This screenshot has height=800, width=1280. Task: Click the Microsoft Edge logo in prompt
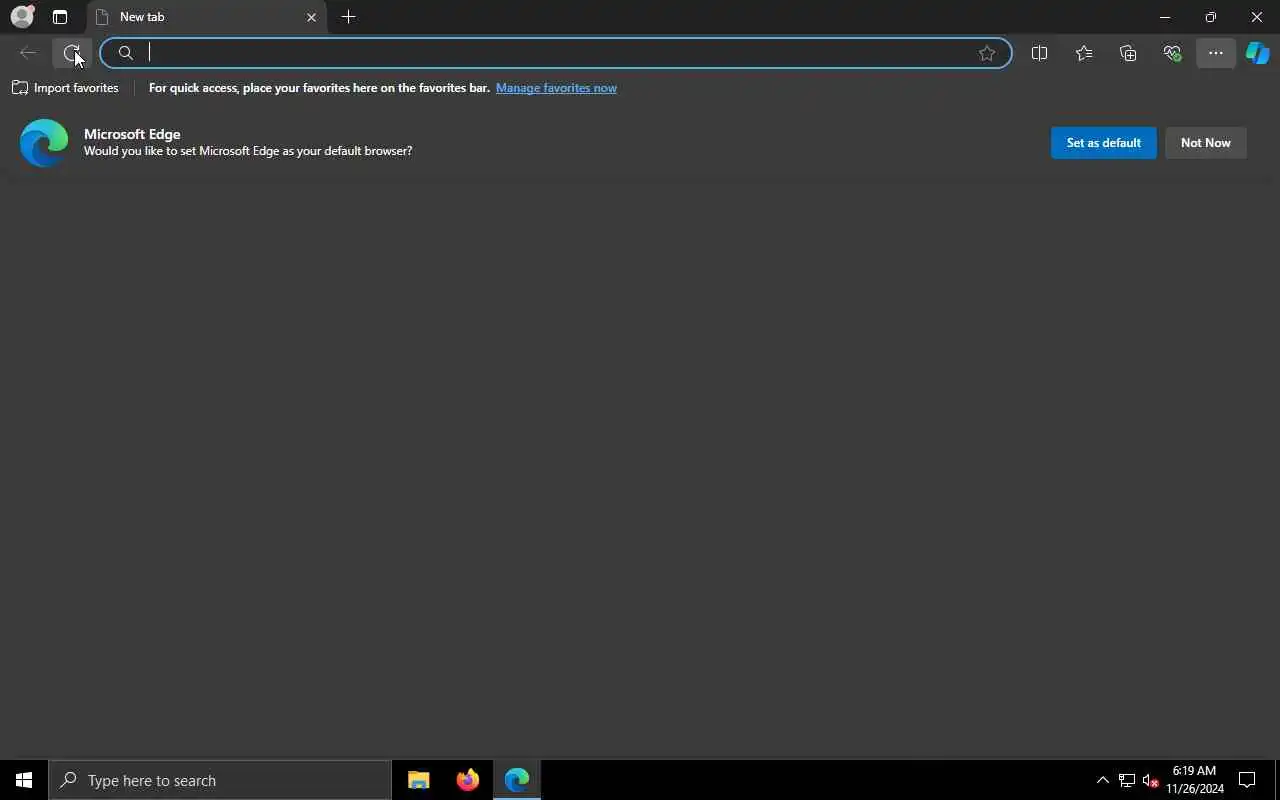click(x=44, y=142)
